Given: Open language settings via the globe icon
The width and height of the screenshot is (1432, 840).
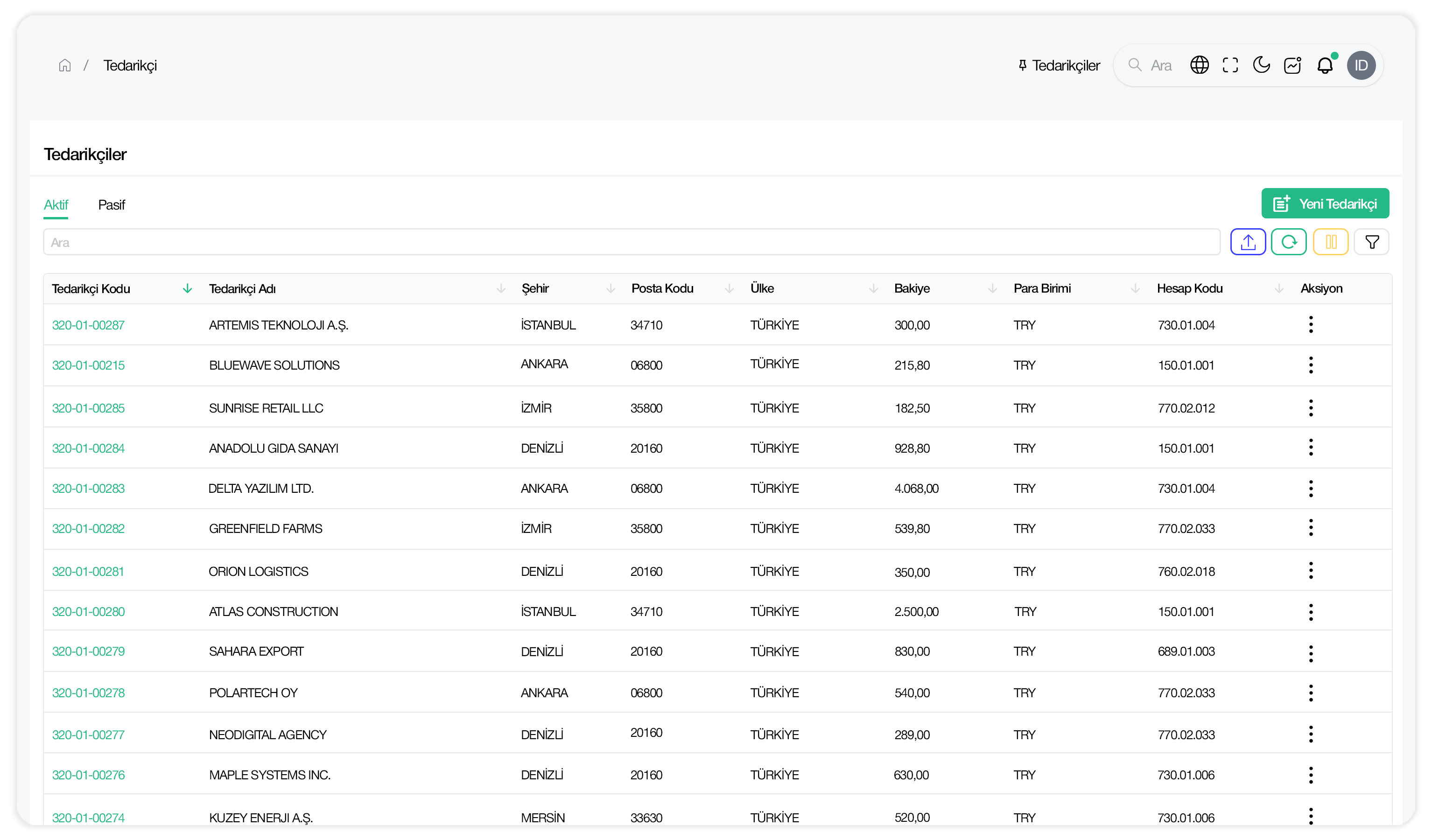Looking at the screenshot, I should pos(1200,65).
